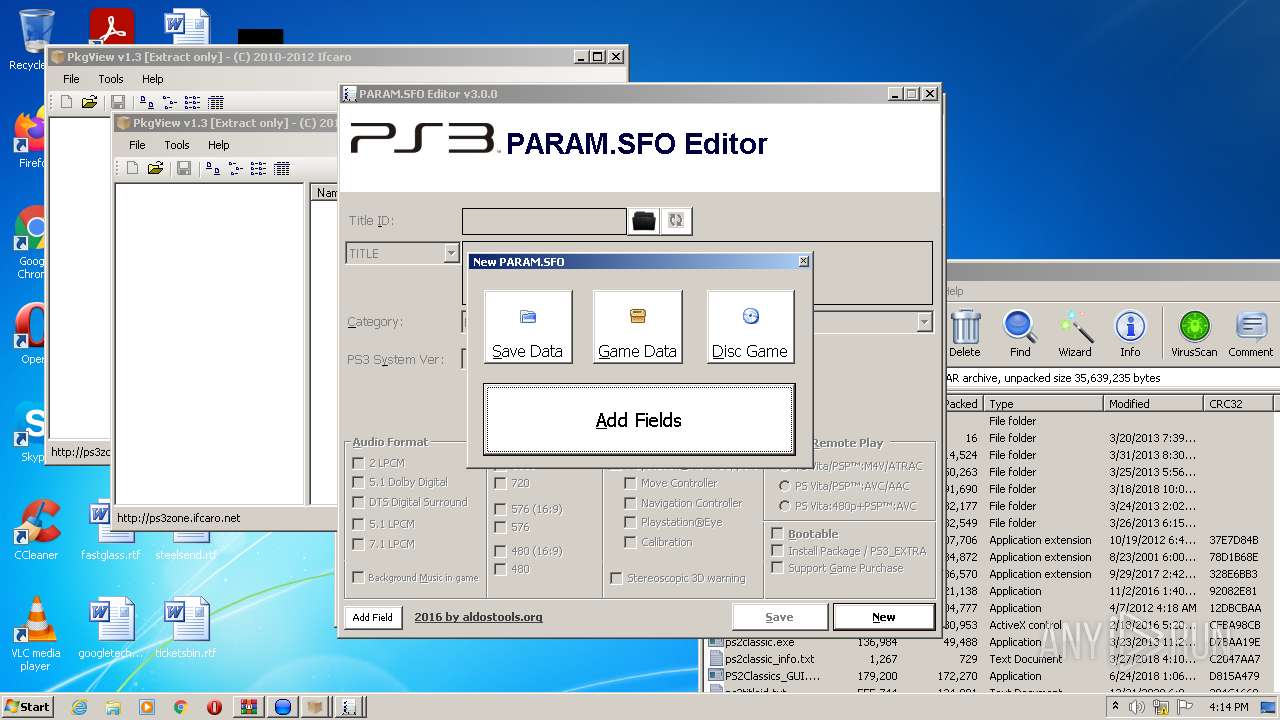Sort WinRAR list by CRC32 column
Image resolution: width=1280 pixels, height=720 pixels.
click(1239, 404)
